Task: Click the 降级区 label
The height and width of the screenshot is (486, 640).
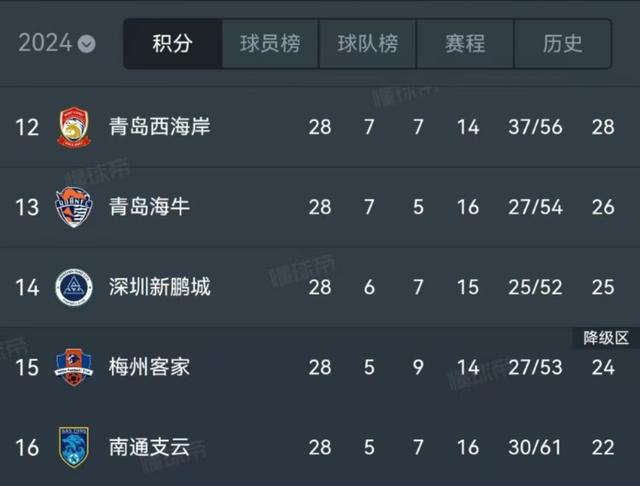Action: click(x=606, y=338)
